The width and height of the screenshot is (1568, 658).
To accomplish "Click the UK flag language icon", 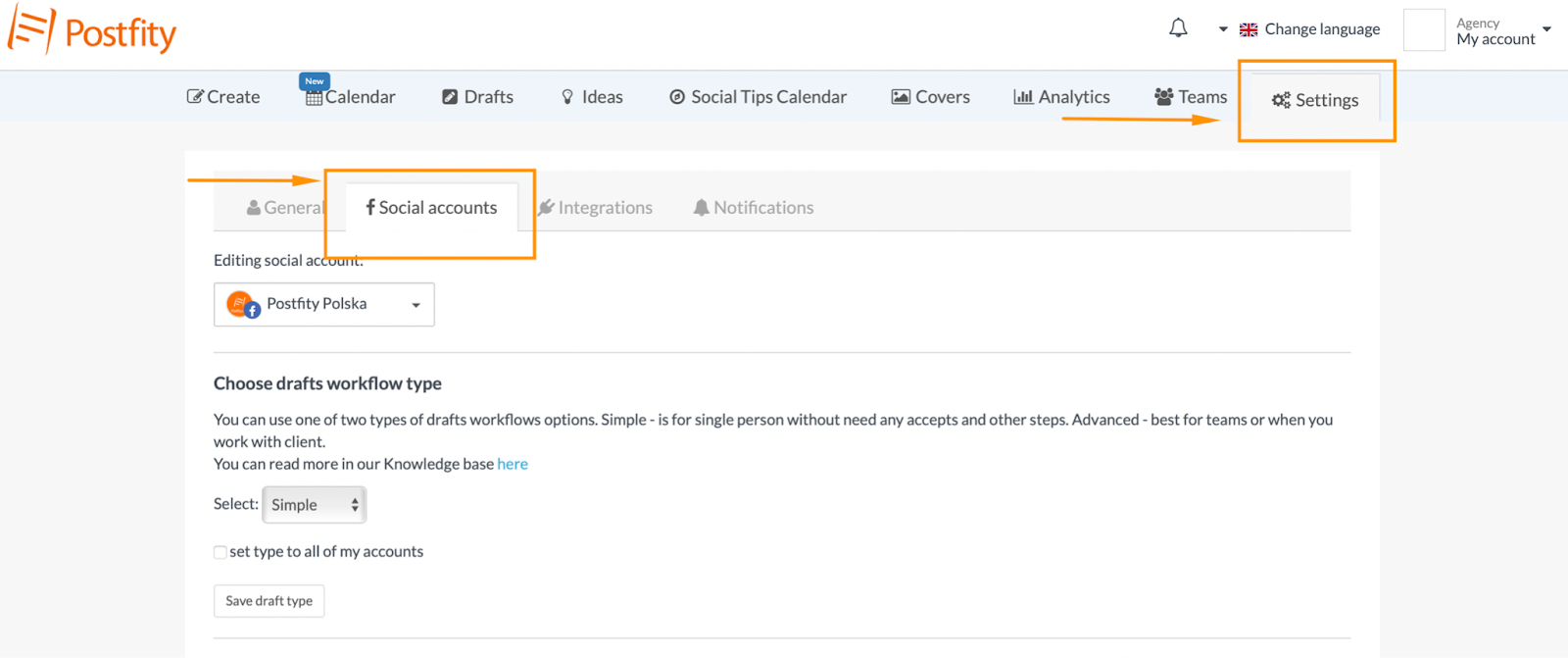I will (x=1249, y=30).
